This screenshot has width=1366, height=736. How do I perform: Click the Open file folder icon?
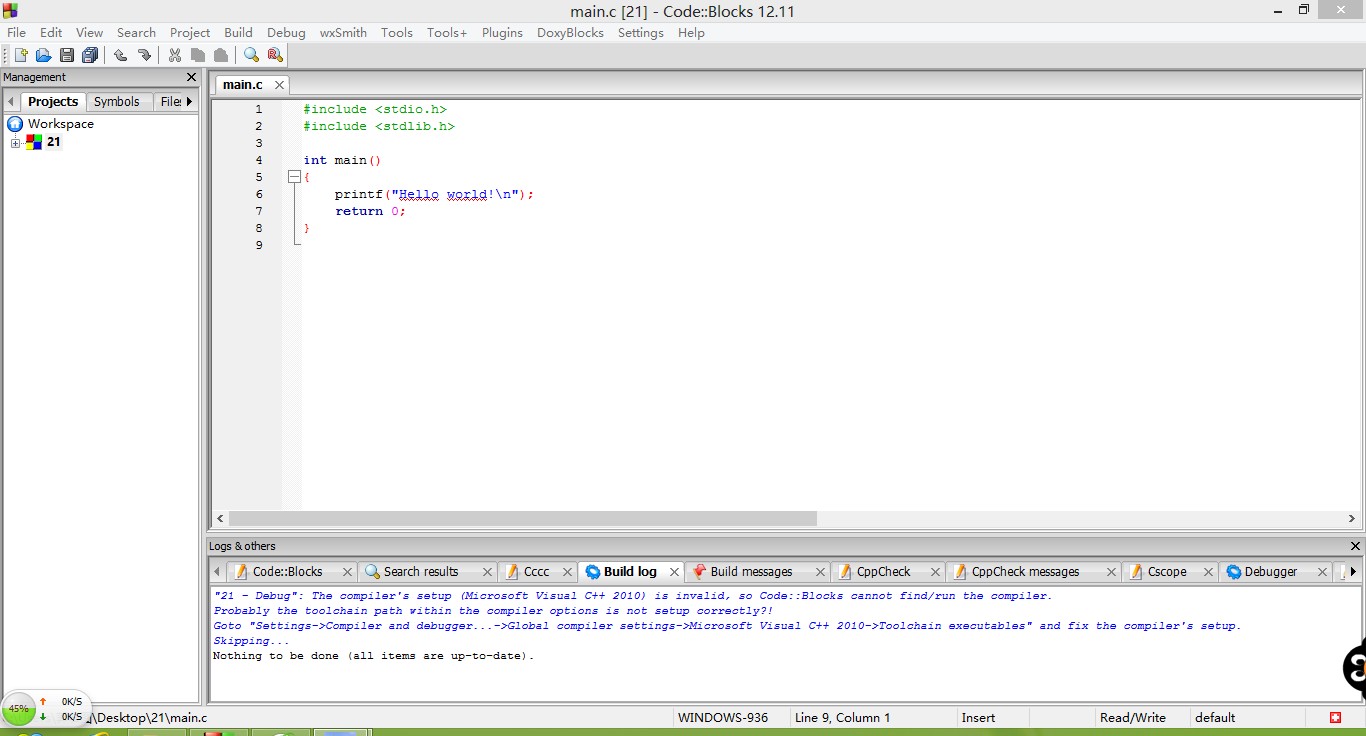(43, 56)
